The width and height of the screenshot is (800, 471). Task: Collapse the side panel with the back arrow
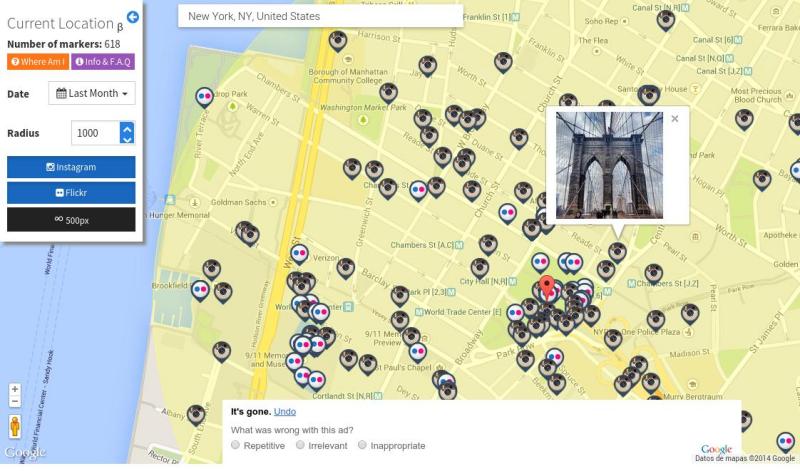click(133, 17)
